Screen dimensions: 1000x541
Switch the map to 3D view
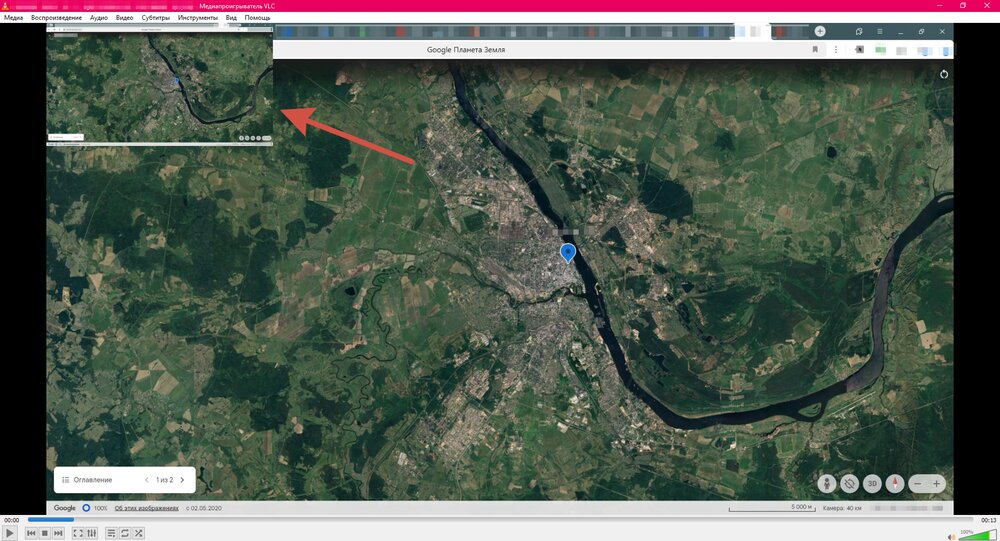(x=872, y=484)
